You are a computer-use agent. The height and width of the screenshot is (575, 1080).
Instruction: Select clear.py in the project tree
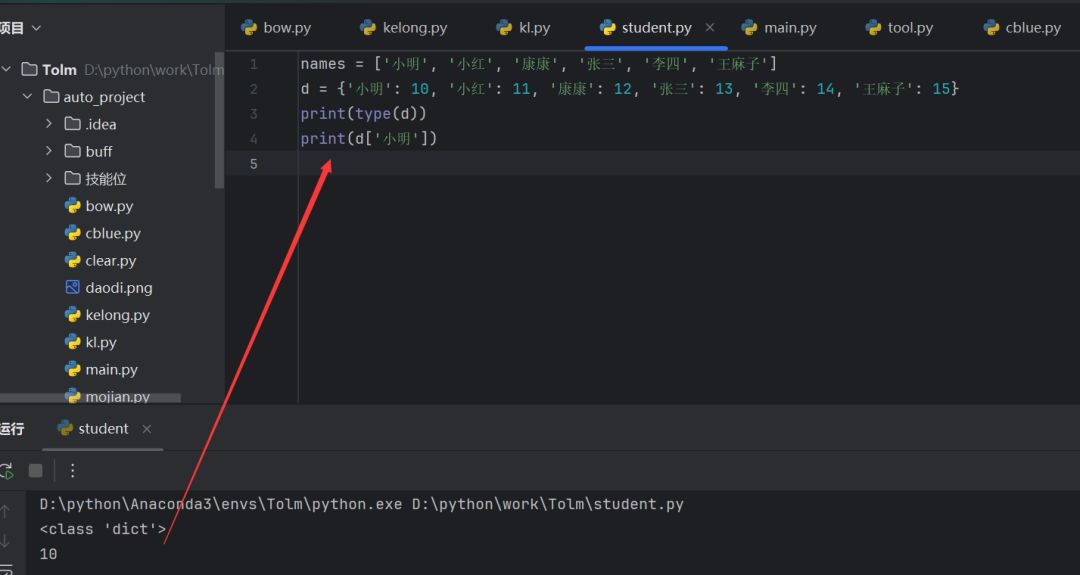tap(110, 261)
